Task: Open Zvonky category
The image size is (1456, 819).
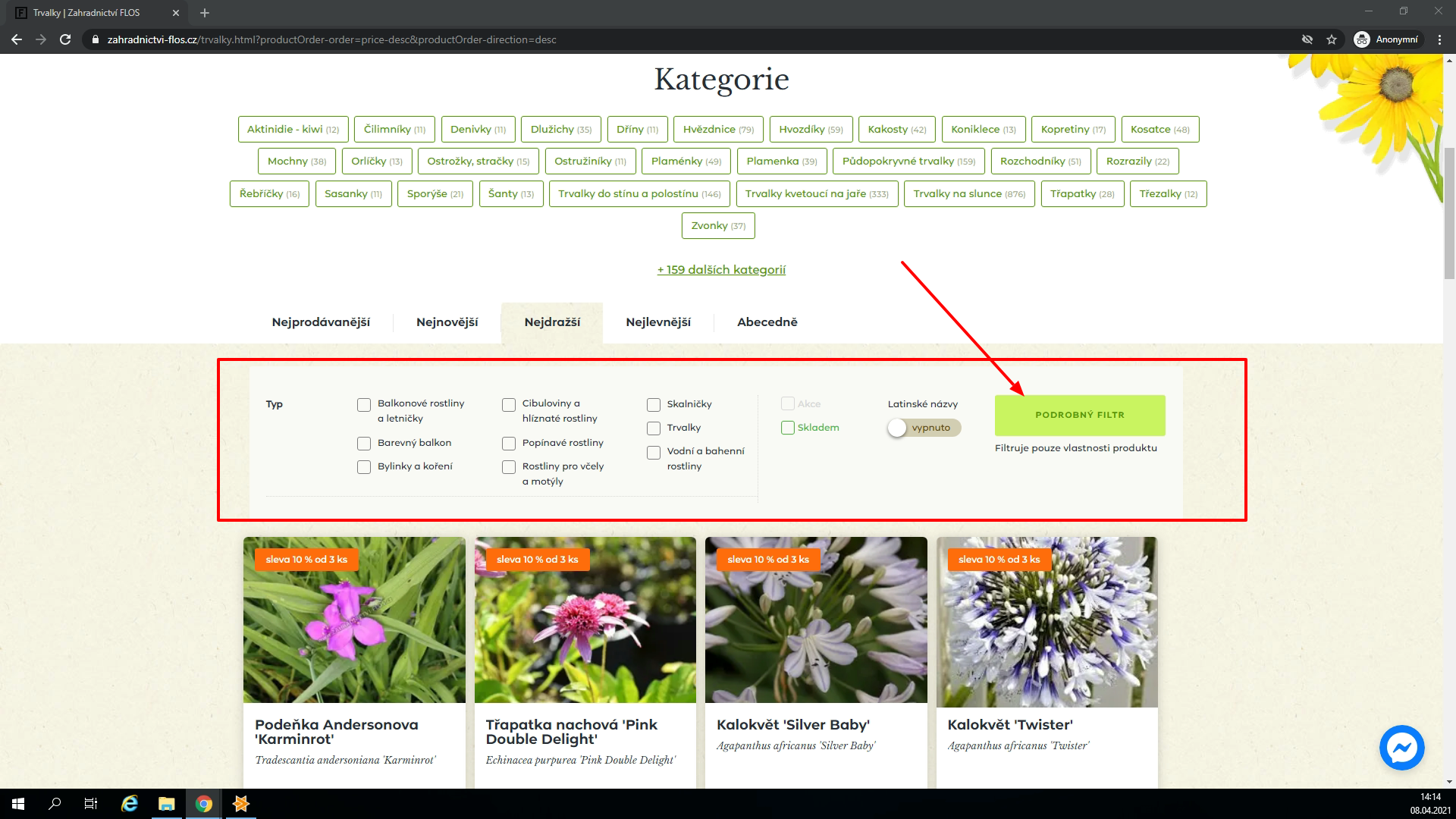Action: coord(718,225)
